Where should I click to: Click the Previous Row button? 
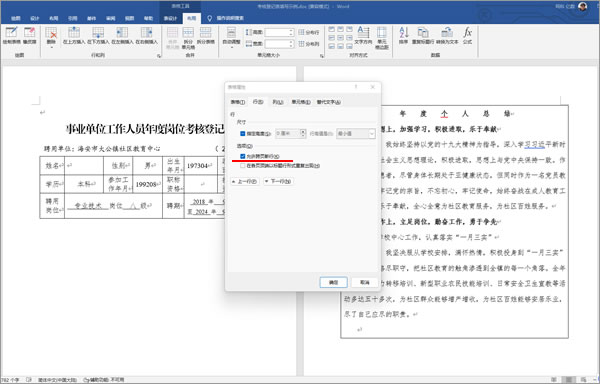pos(245,181)
